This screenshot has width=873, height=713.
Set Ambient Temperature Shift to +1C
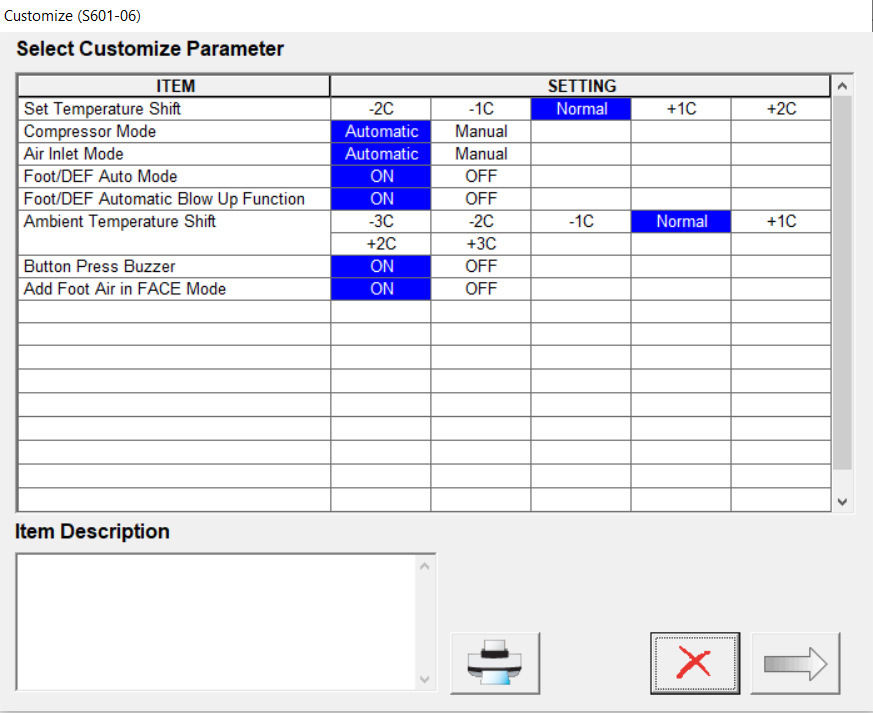coord(781,222)
